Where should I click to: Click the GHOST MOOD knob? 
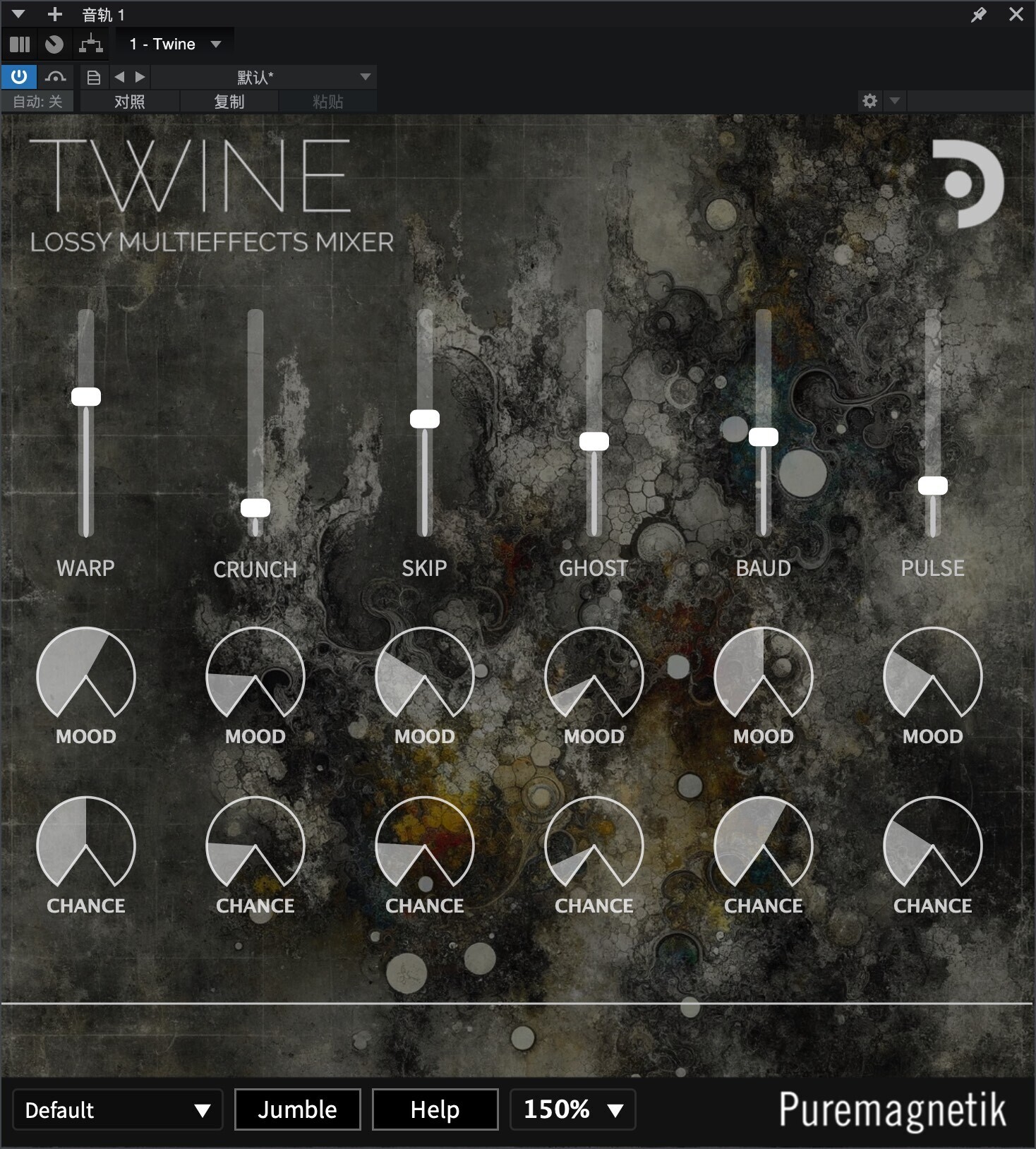594,673
